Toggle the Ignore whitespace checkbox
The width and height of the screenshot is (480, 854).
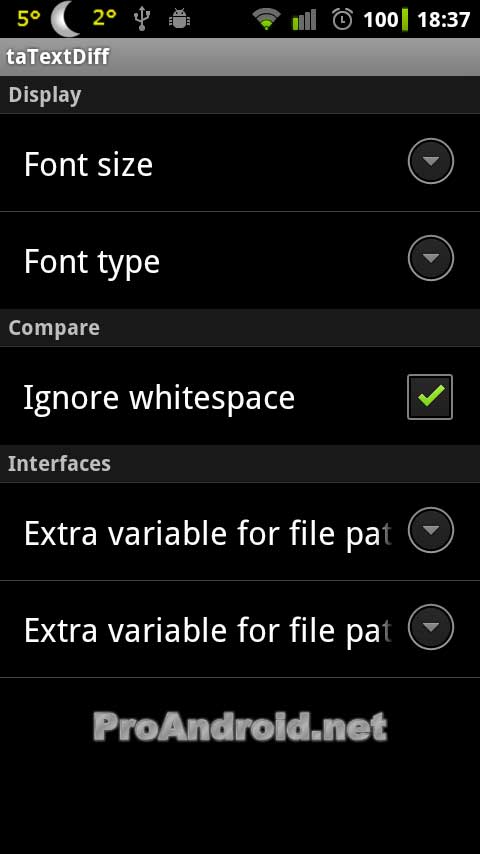pos(430,396)
